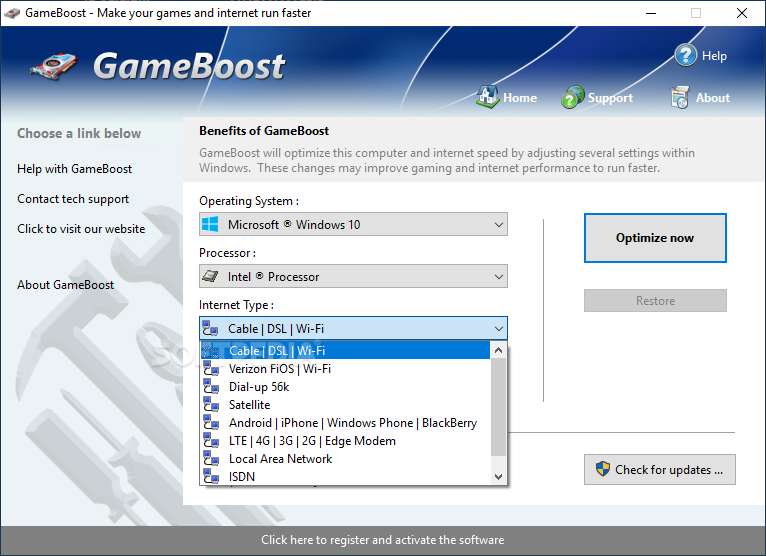766x556 pixels.
Task: Click Check for updates button
Action: tap(660, 470)
